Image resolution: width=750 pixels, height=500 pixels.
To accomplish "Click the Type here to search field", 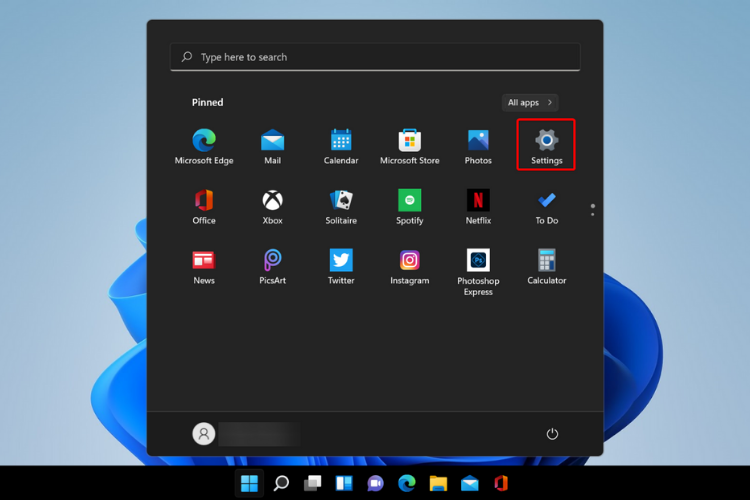I will (x=375, y=57).
